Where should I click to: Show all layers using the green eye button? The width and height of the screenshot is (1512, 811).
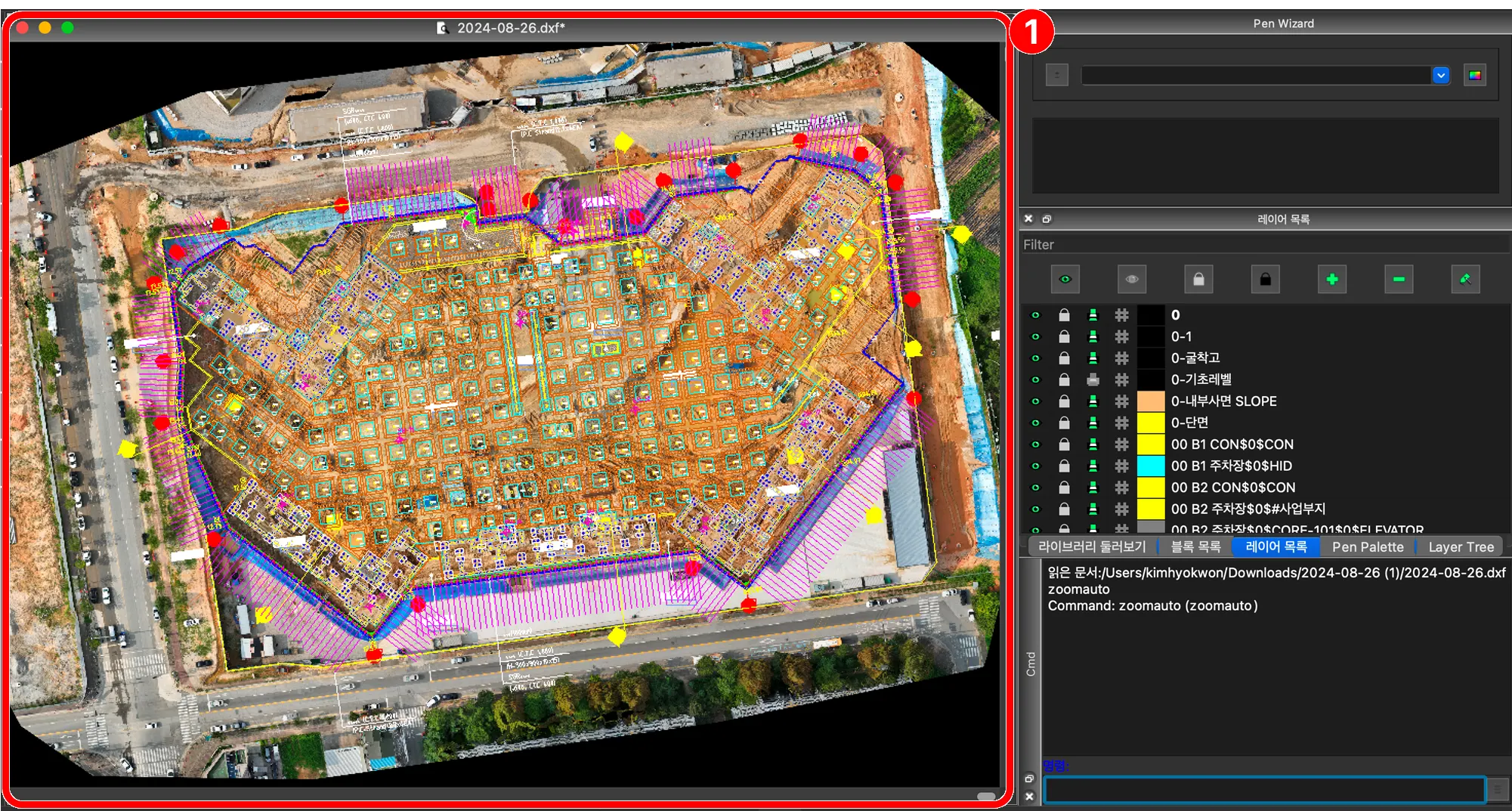click(1065, 280)
